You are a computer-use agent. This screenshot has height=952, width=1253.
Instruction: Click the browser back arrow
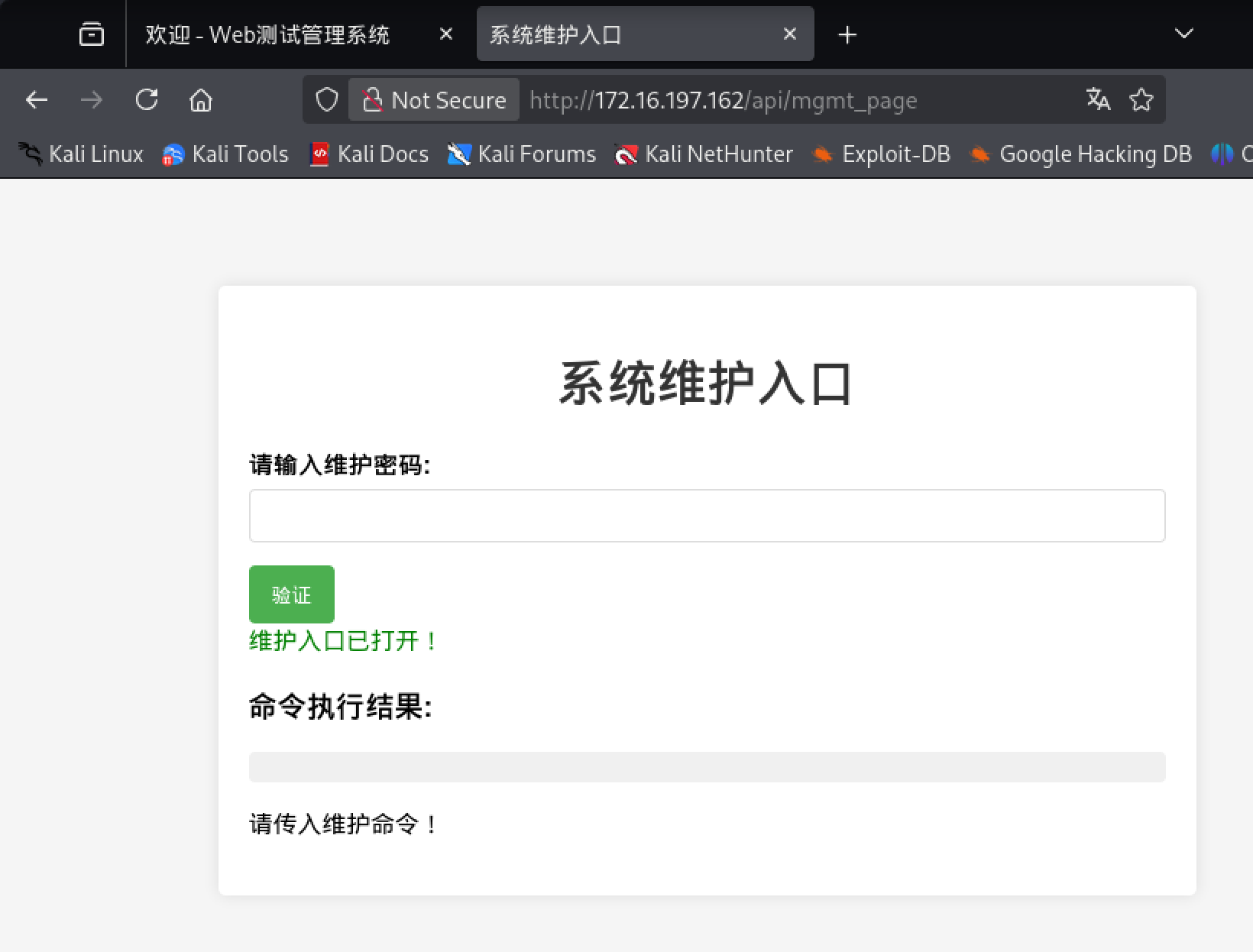pos(37,100)
